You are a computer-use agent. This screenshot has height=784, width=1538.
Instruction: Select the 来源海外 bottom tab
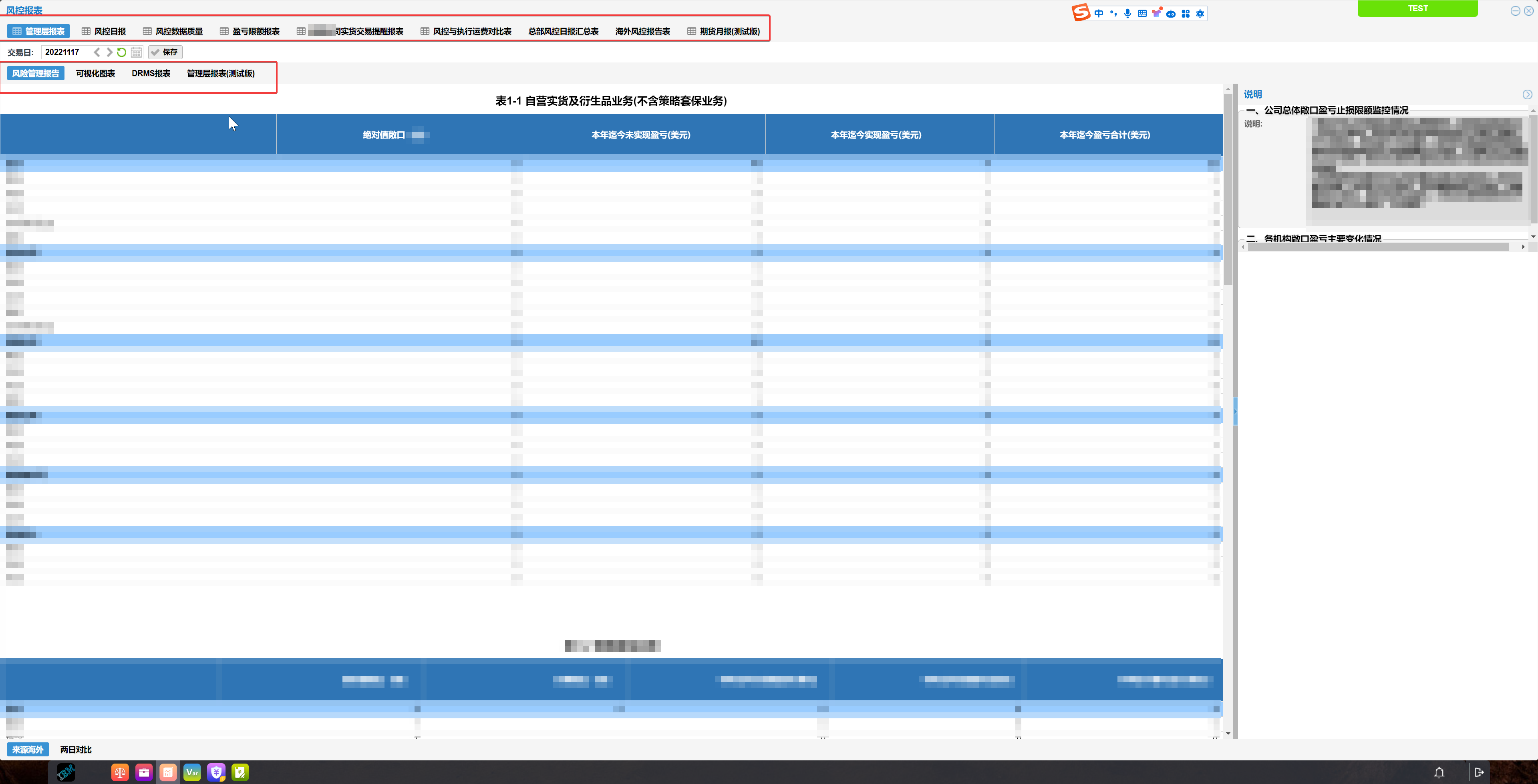(28, 750)
